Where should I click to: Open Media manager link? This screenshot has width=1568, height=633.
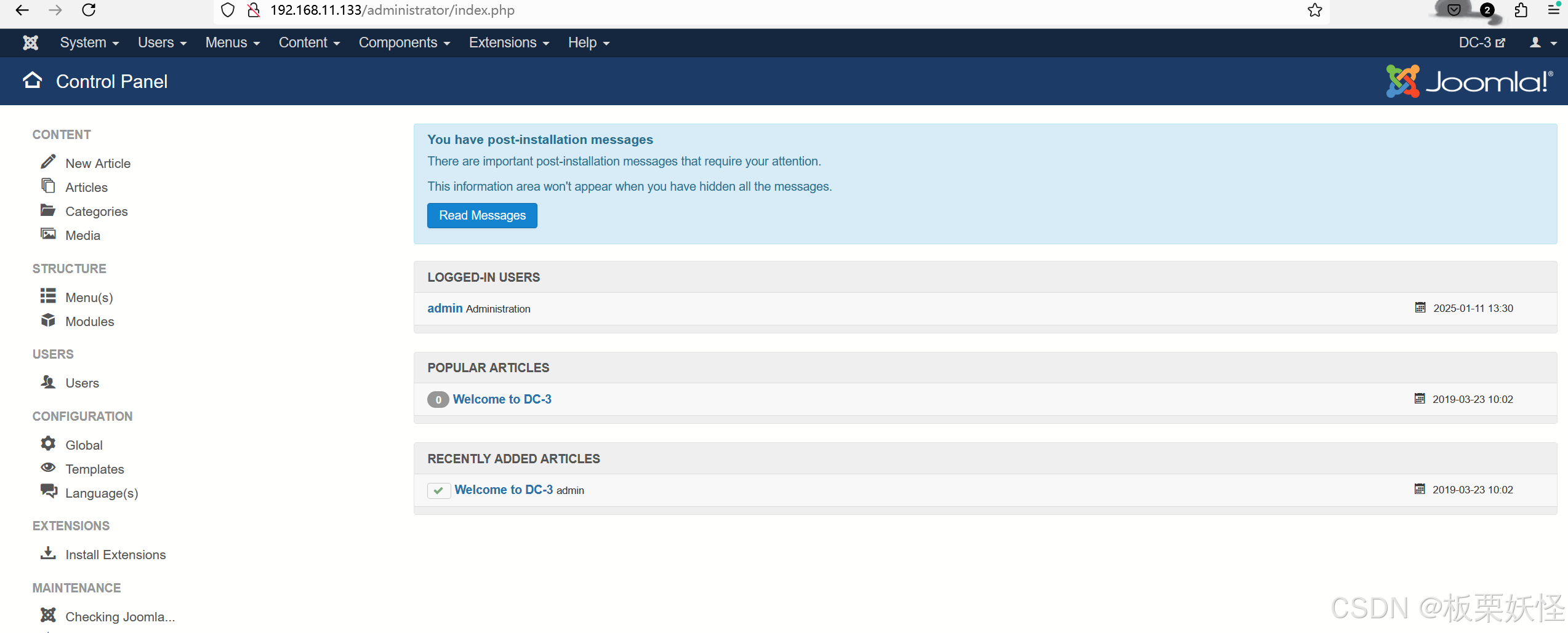[x=83, y=236]
